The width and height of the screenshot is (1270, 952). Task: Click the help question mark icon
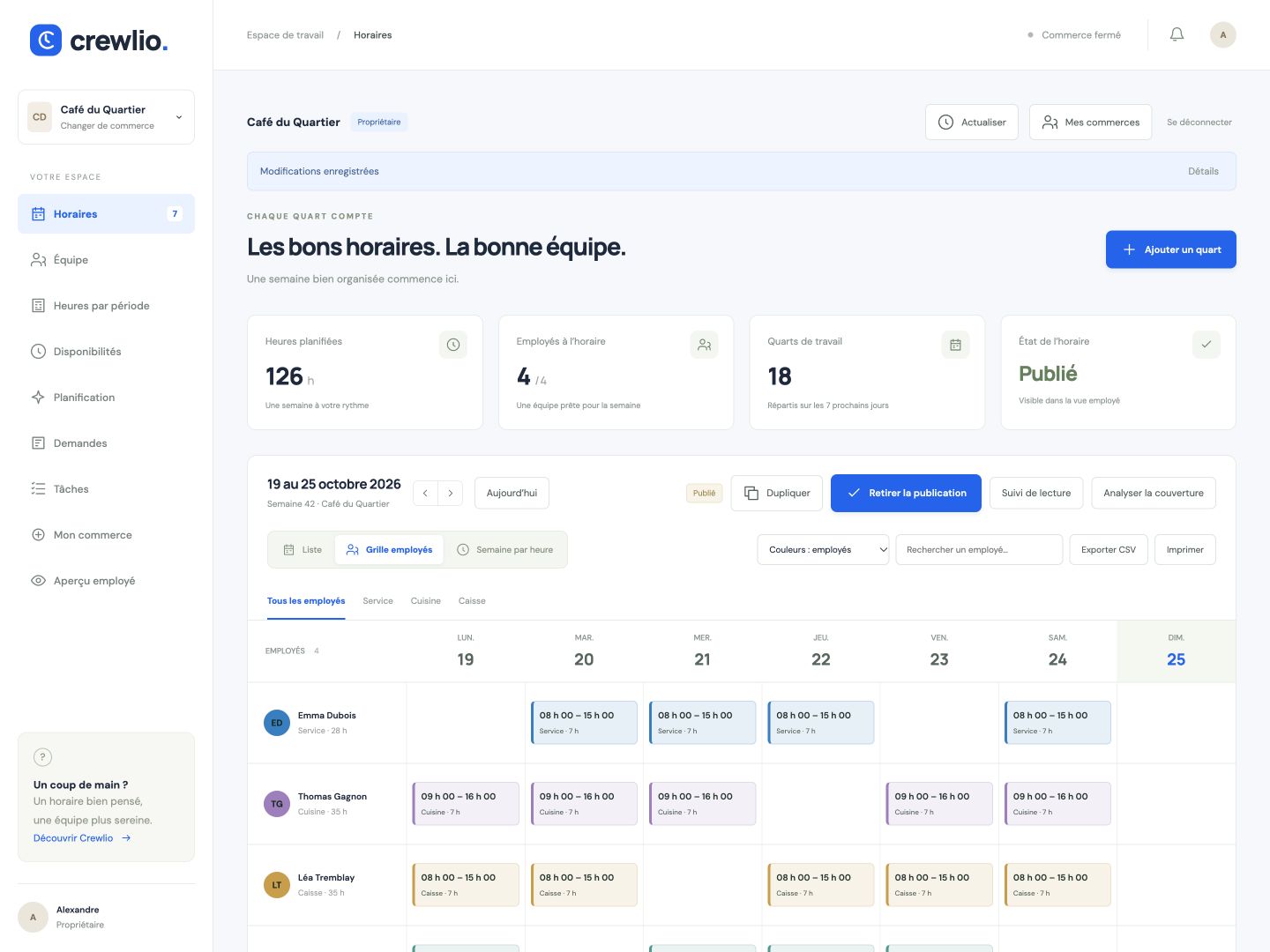tap(42, 757)
